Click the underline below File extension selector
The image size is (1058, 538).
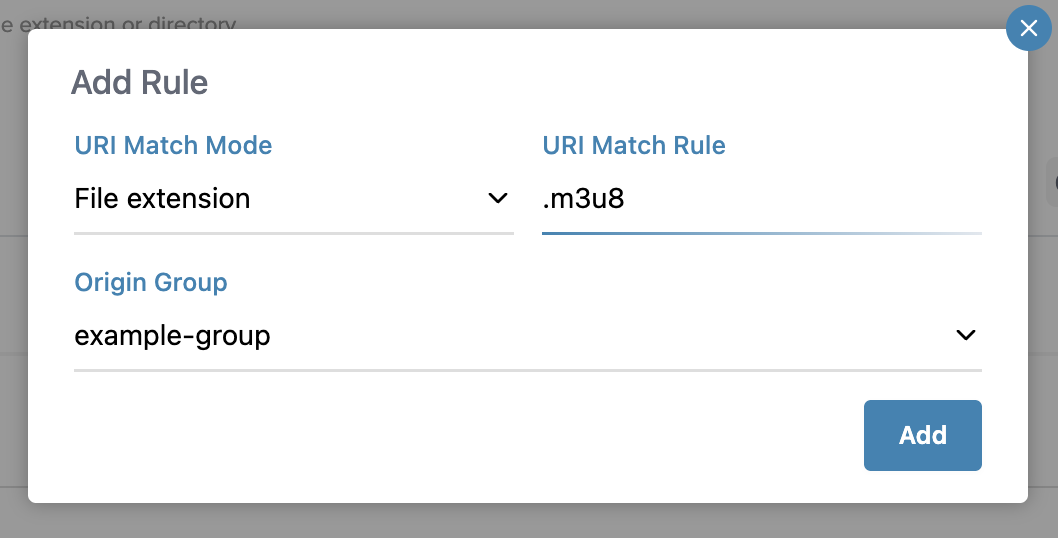[293, 233]
